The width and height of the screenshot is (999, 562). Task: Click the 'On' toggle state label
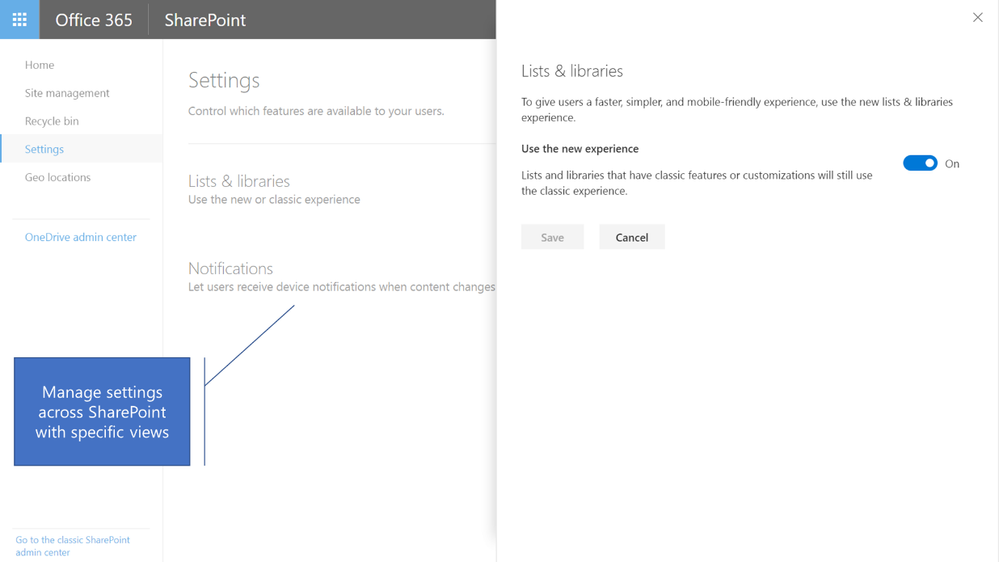point(952,164)
